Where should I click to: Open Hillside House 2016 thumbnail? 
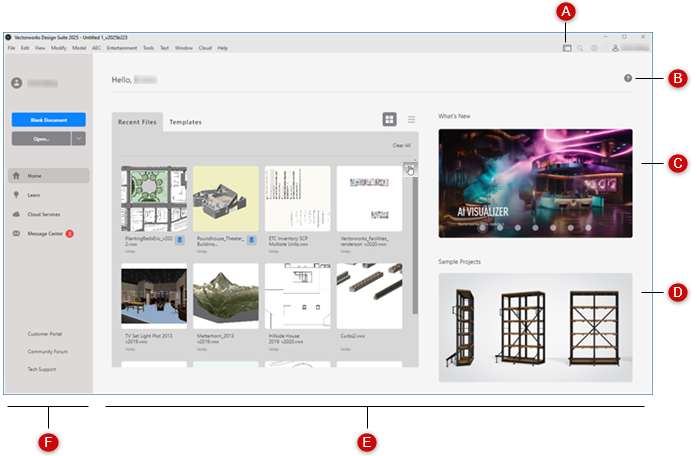coord(297,296)
